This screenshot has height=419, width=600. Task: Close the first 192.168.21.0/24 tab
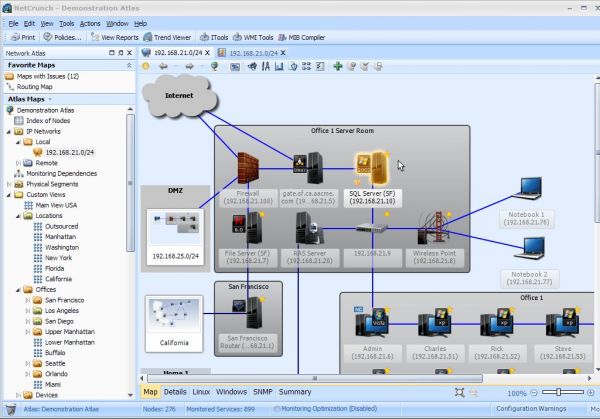tap(207, 53)
